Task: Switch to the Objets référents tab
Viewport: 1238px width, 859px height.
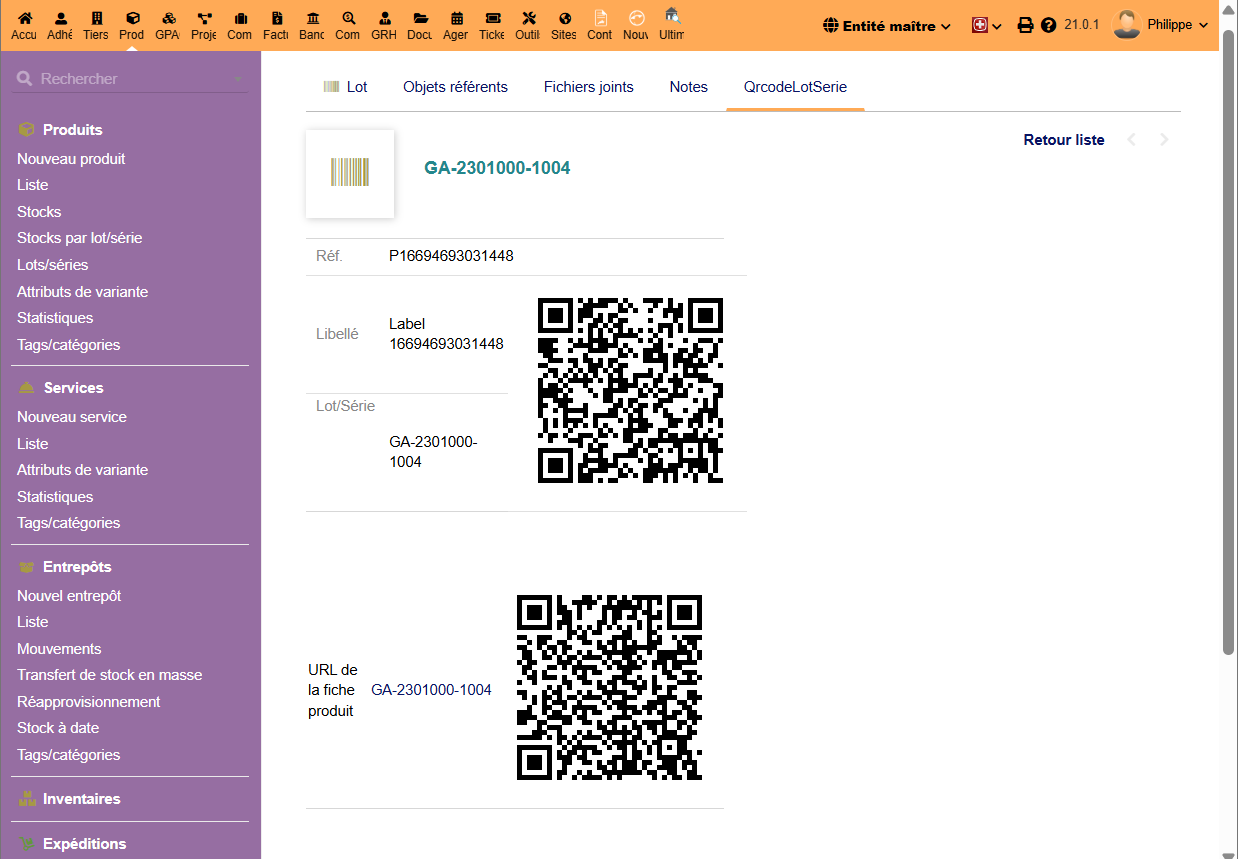Action: [455, 87]
